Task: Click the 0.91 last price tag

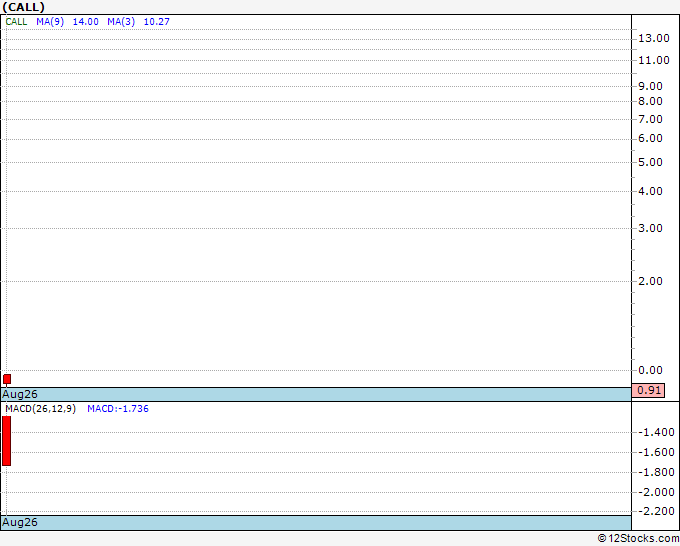Action: 648,390
